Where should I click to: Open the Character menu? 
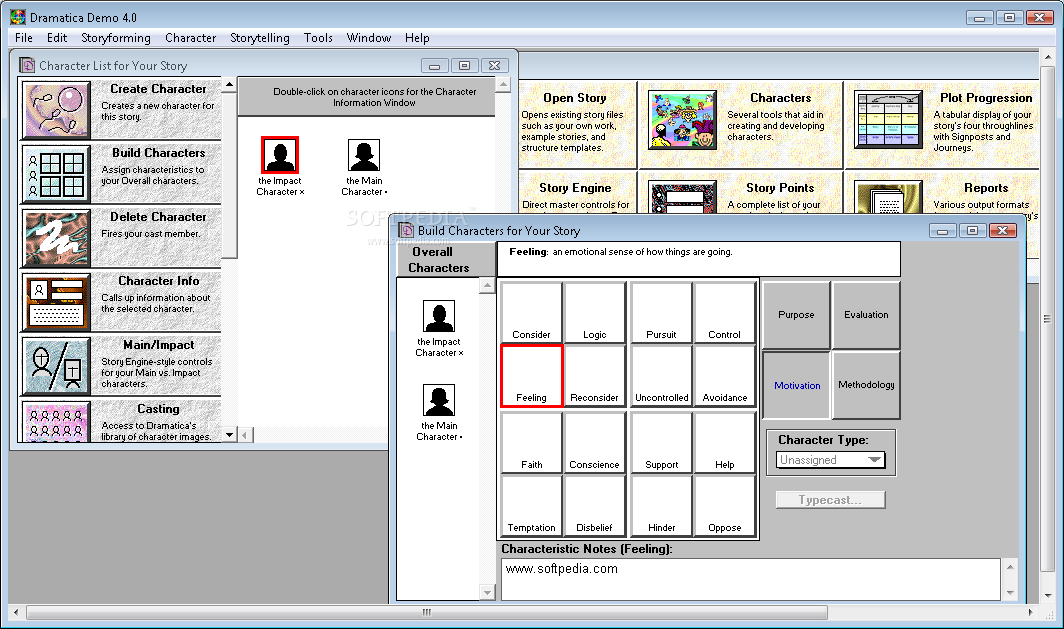pyautogui.click(x=191, y=38)
